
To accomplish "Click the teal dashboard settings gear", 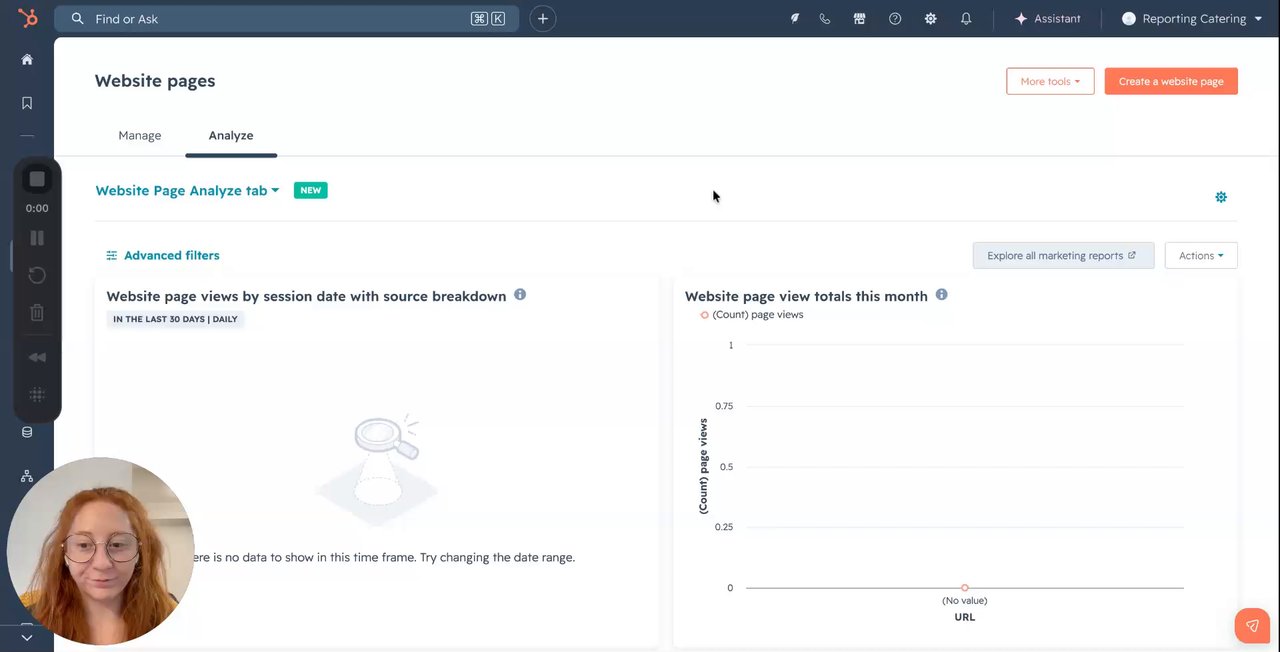I will click(1221, 197).
